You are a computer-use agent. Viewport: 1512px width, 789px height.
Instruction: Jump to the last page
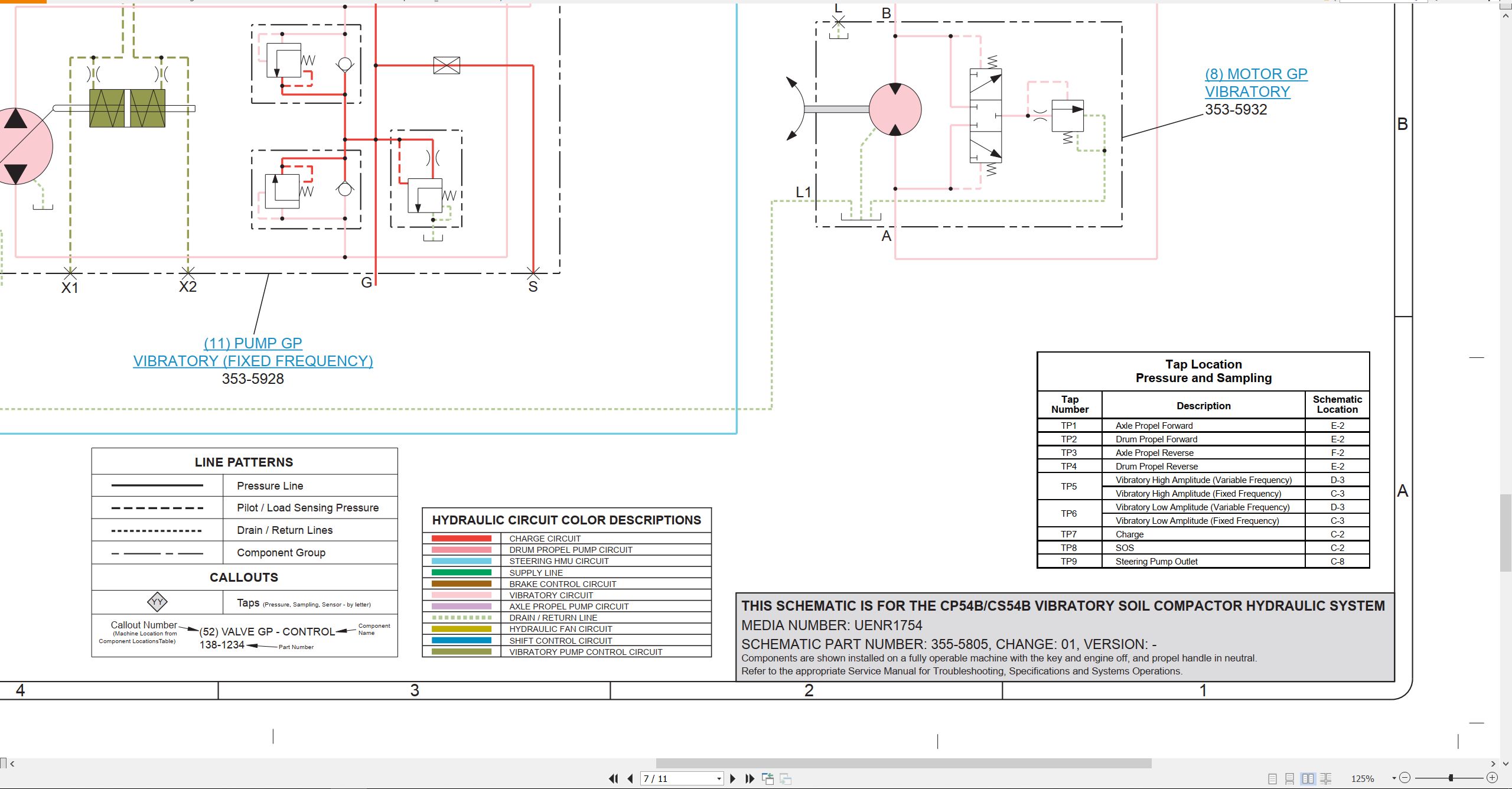(x=750, y=778)
